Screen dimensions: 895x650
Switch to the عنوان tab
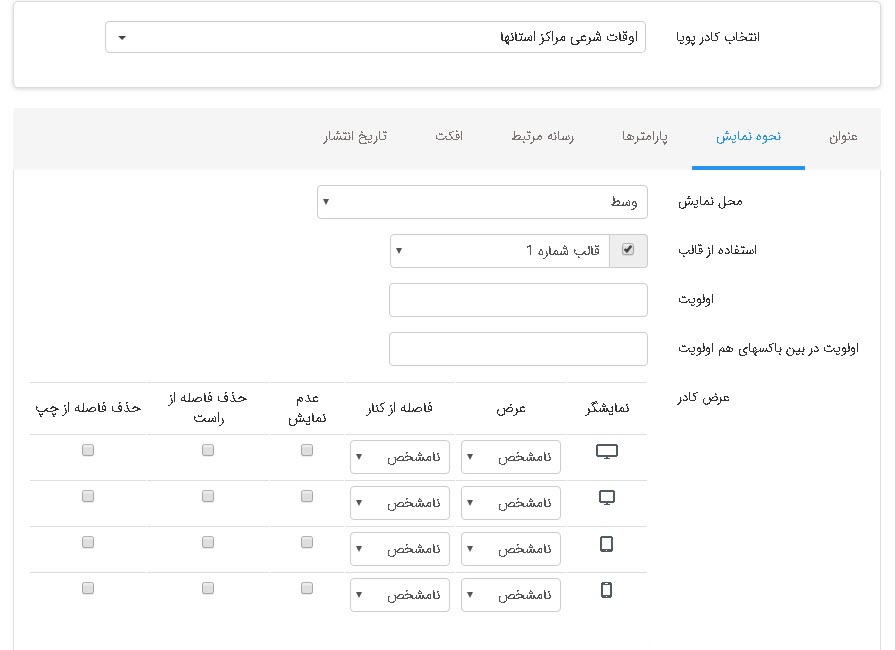click(x=843, y=137)
